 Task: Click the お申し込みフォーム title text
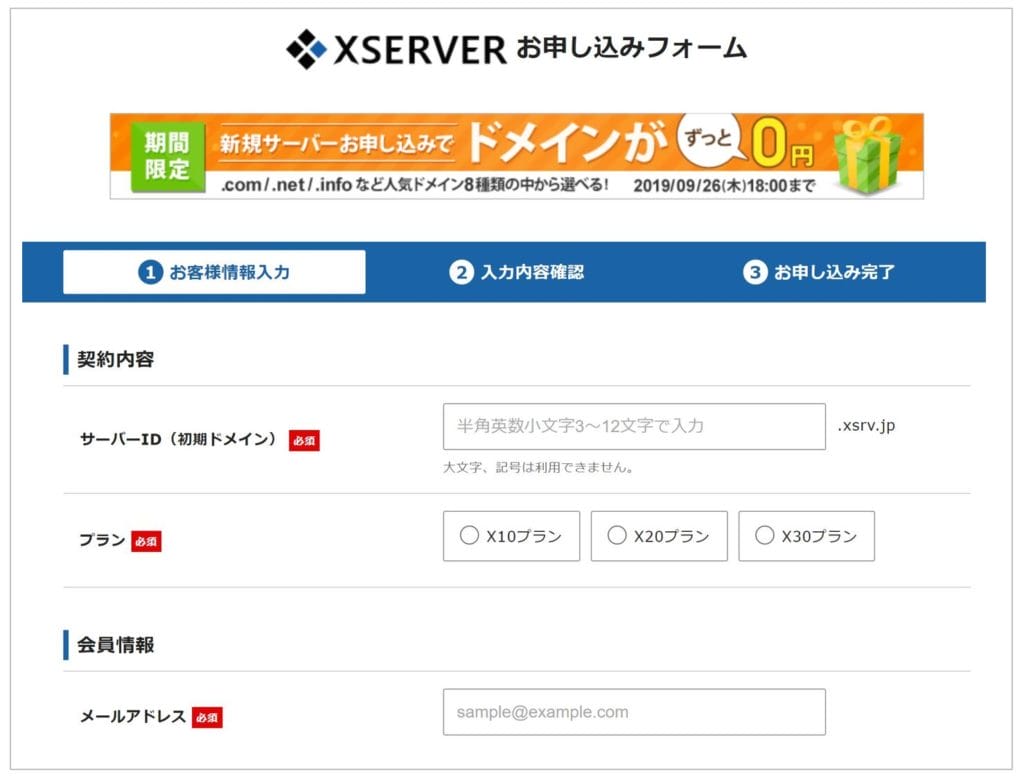(632, 48)
